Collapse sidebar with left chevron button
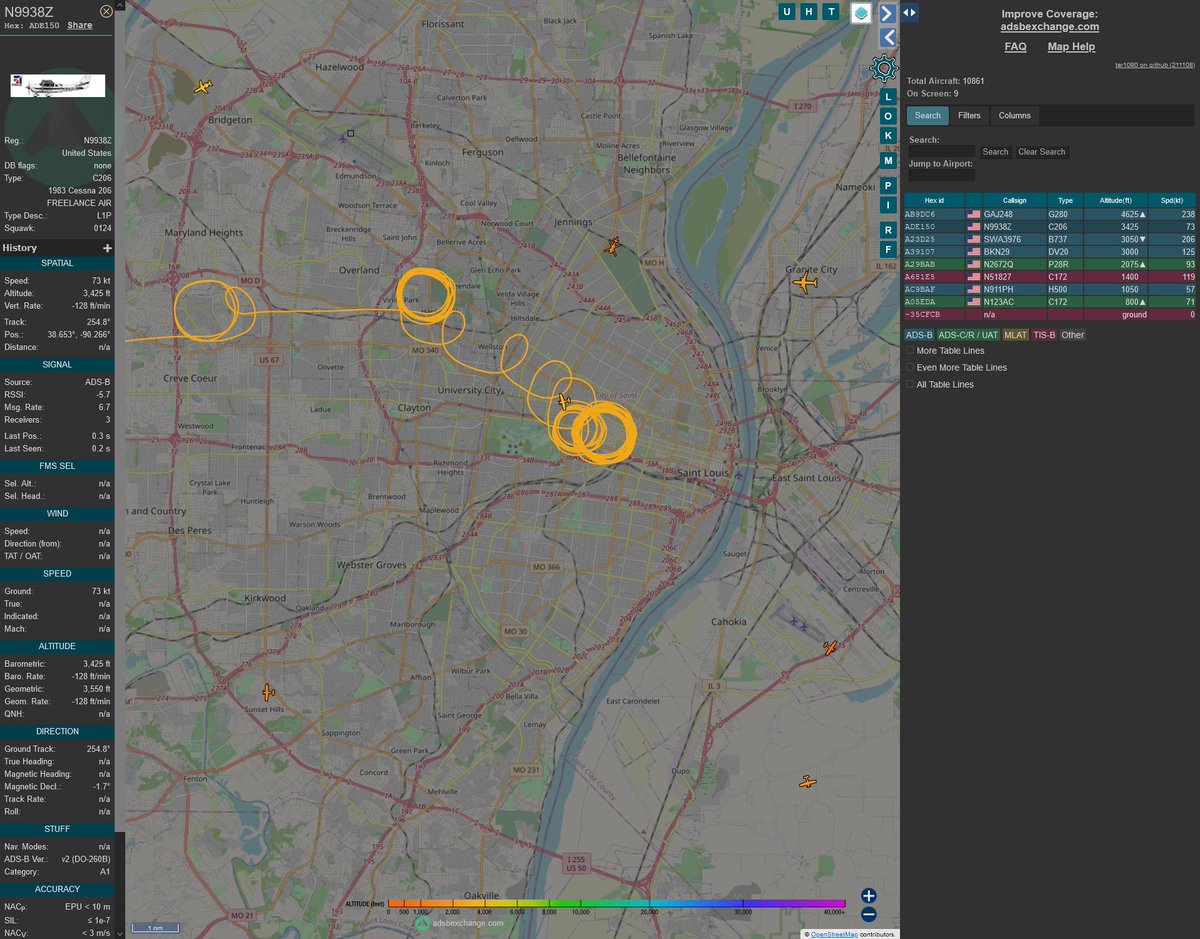 [887, 38]
